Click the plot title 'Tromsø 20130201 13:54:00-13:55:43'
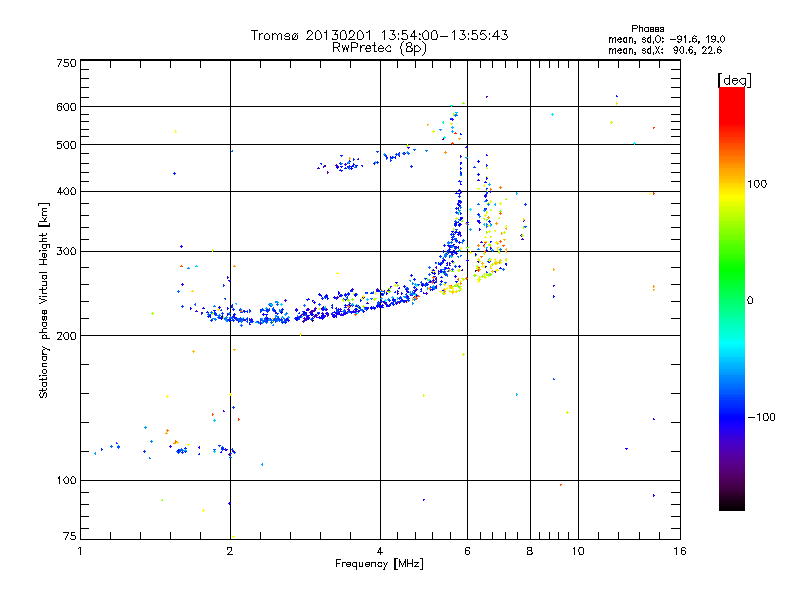This screenshot has height=600, width=800. point(379,35)
